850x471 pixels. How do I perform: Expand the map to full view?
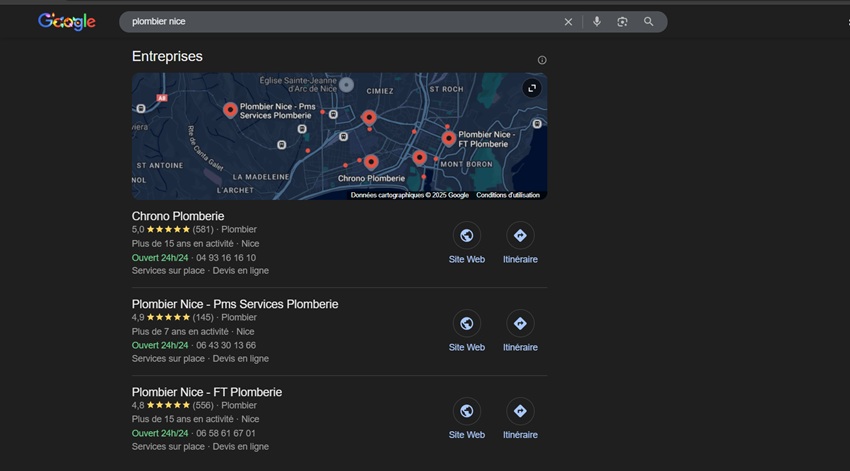tap(532, 88)
